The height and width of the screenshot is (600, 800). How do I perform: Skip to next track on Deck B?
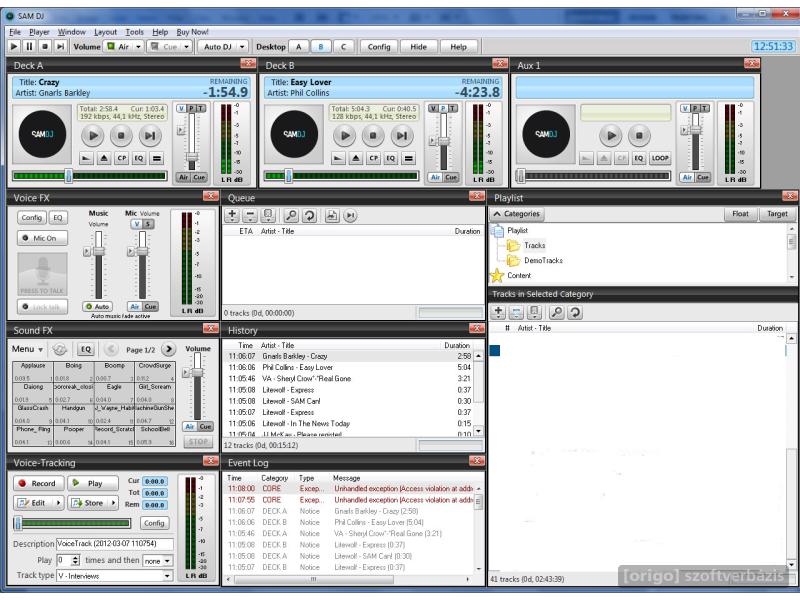click(x=402, y=136)
